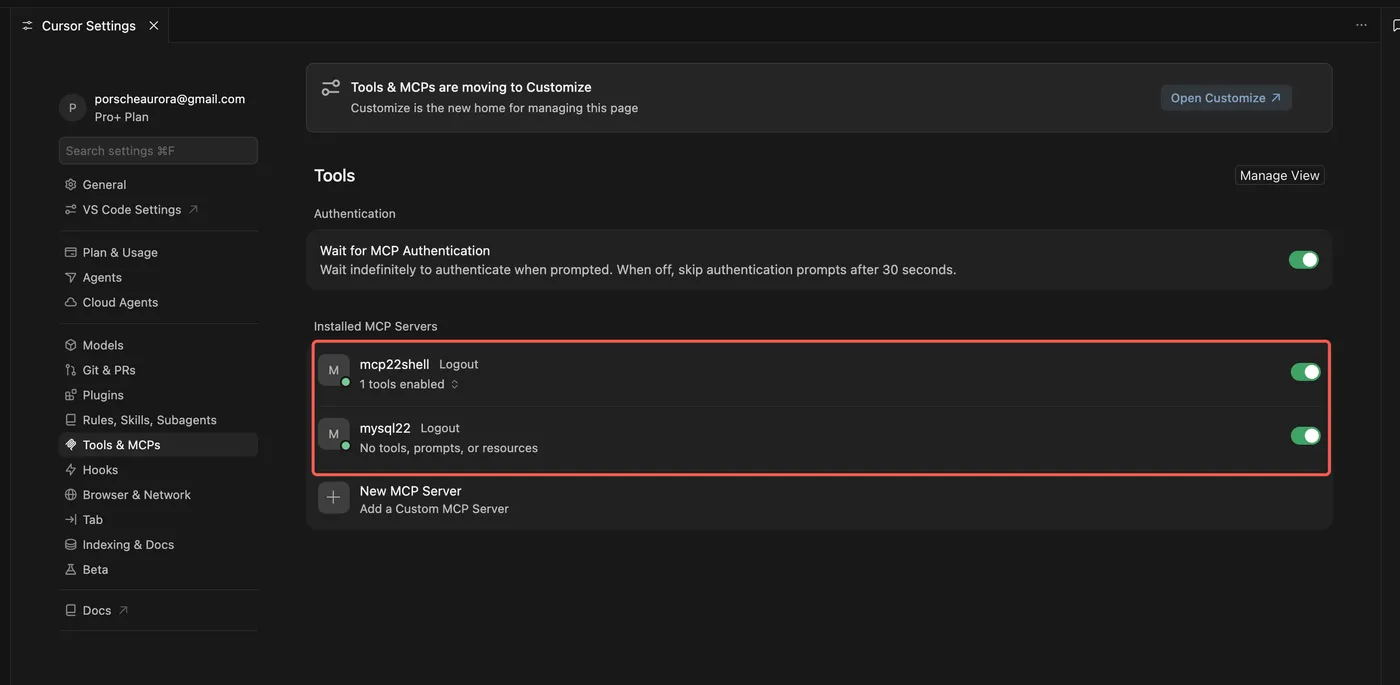Open Browser & Network settings entry
1400x685 pixels.
point(158,495)
